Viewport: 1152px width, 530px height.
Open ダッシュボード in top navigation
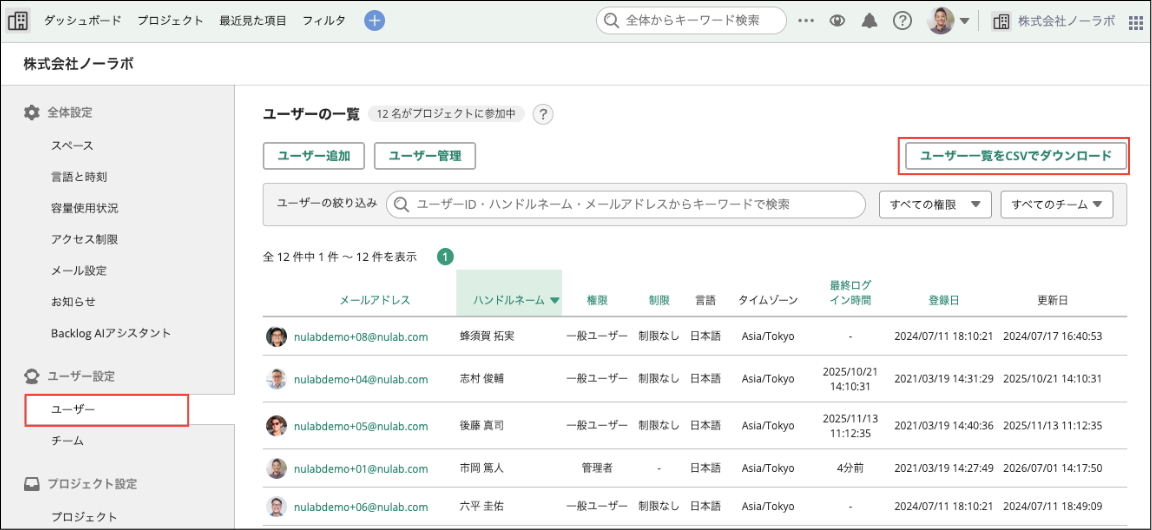tap(83, 21)
